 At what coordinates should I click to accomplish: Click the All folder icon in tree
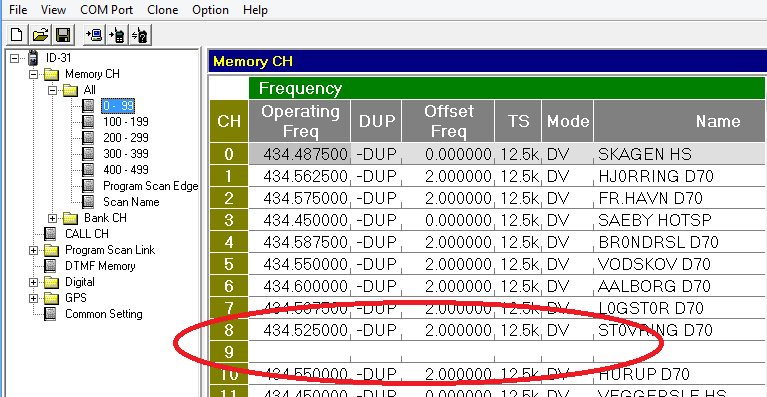click(x=70, y=90)
